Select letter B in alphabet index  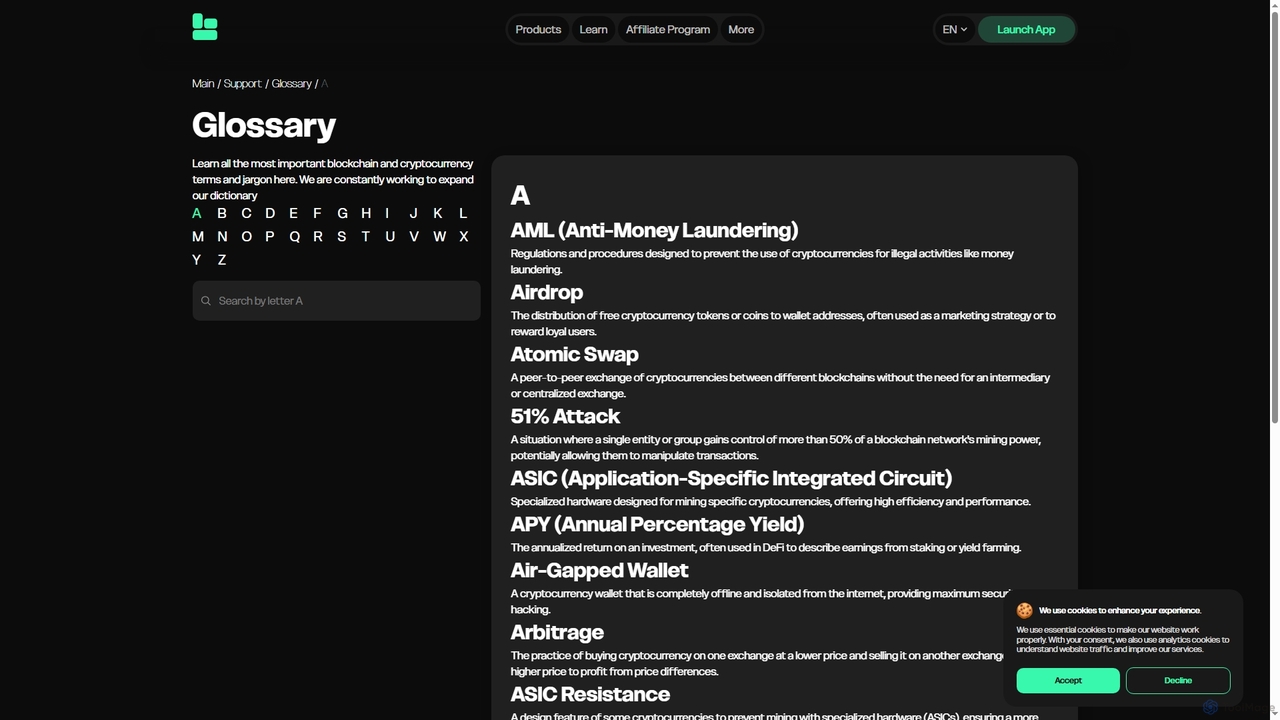(222, 213)
